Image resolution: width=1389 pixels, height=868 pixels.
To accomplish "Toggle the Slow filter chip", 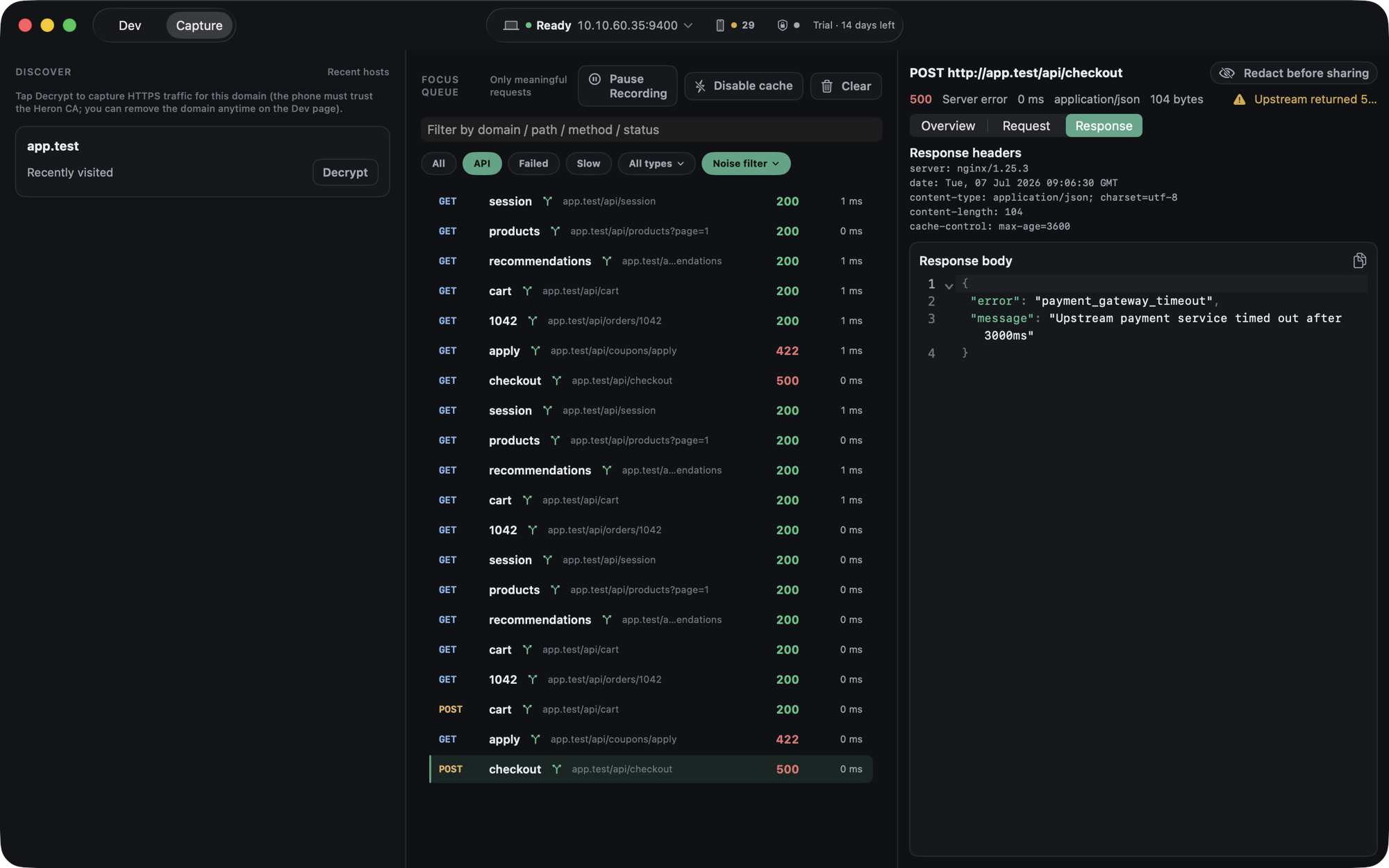I will 588,163.
